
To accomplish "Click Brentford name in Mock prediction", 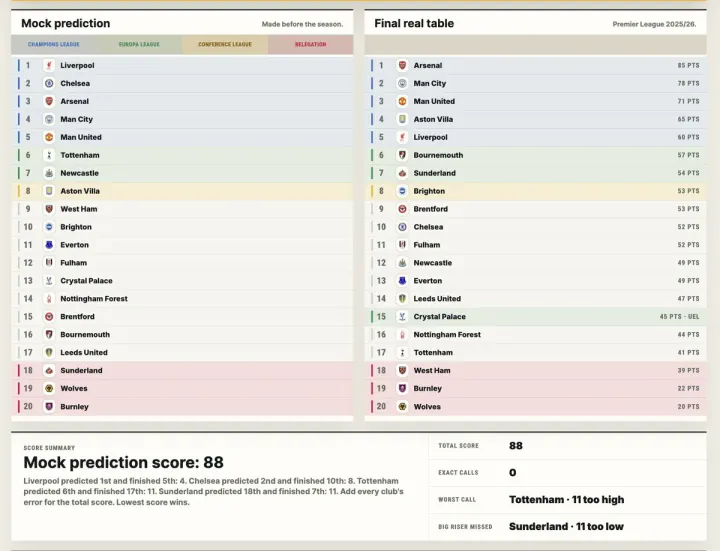I will click(77, 316).
